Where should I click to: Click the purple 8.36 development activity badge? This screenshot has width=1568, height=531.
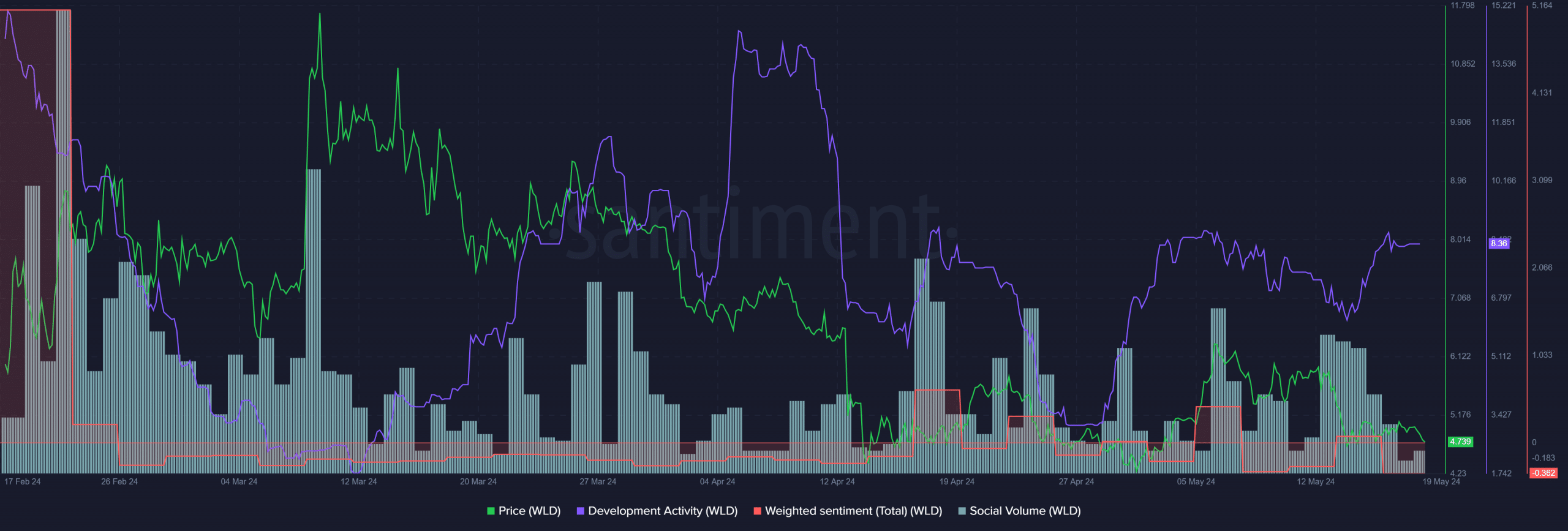(x=1499, y=243)
